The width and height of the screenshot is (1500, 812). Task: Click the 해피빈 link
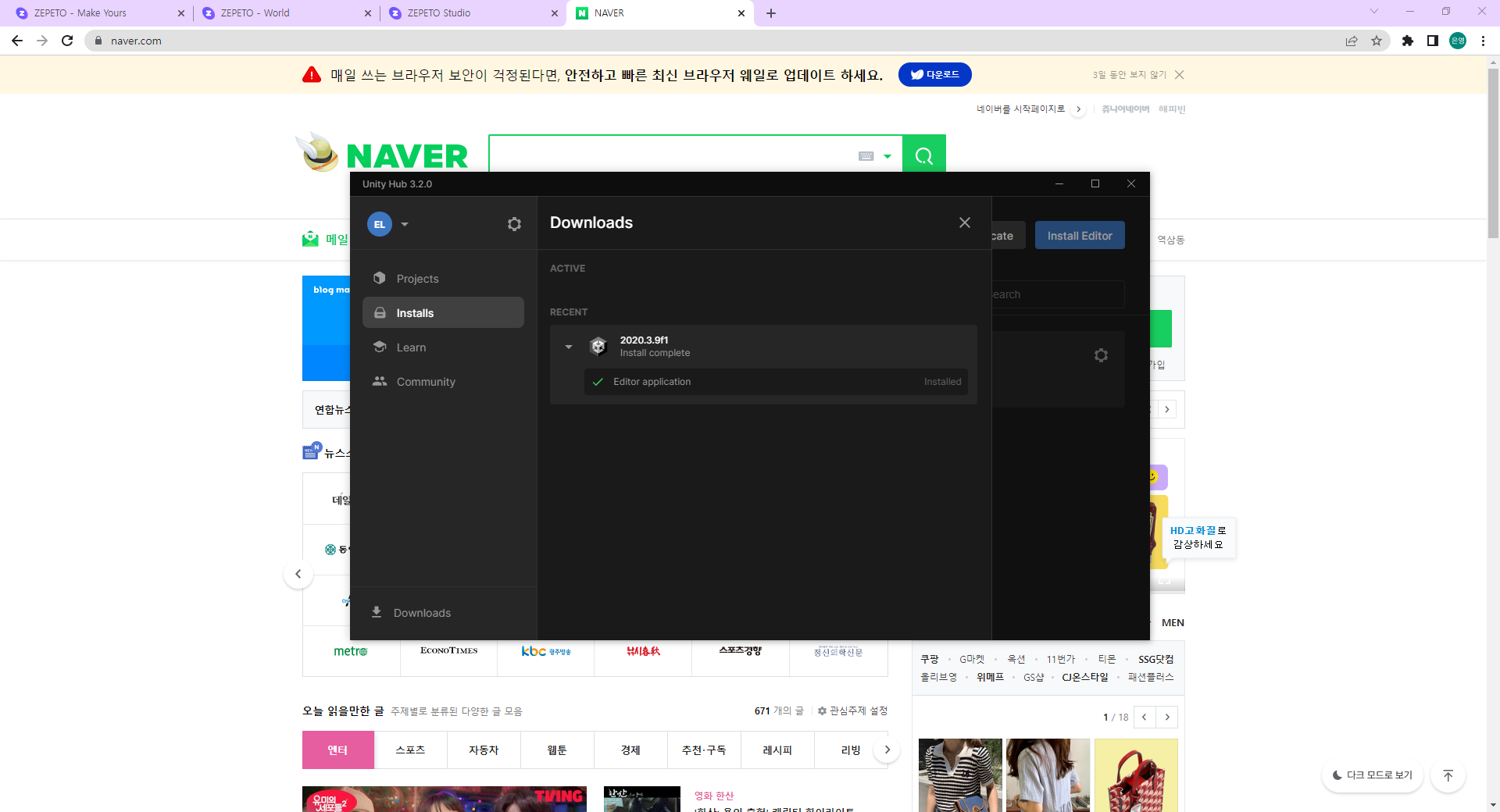(1172, 109)
